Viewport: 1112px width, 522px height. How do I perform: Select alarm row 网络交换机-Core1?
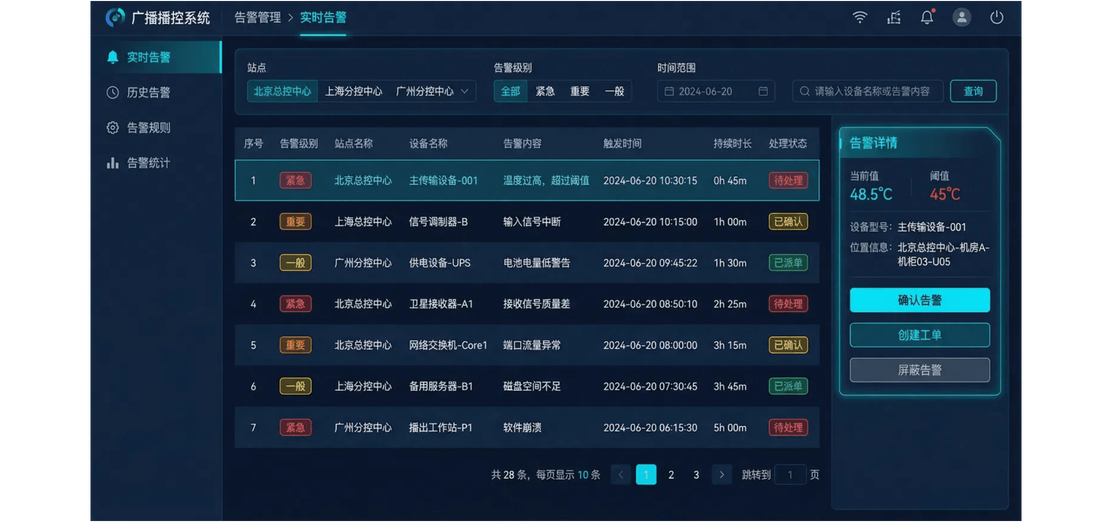pyautogui.click(x=527, y=345)
